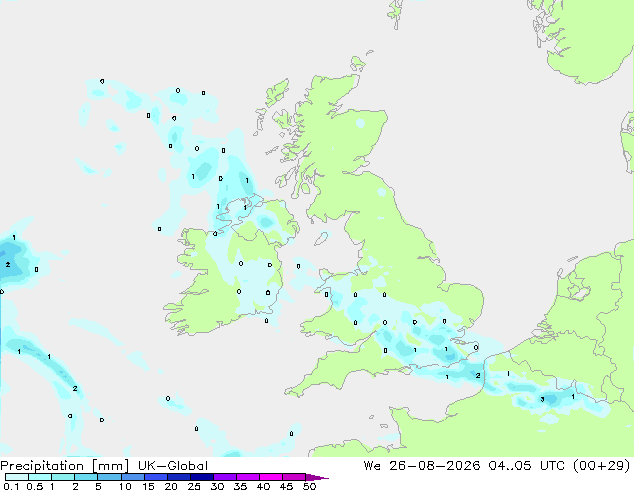The height and width of the screenshot is (490, 634).
Task: Click the '0.1' legend scale label
Action: 11,486
